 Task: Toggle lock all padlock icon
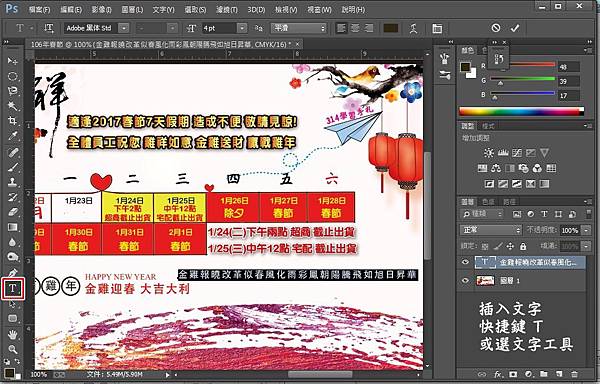click(523, 247)
